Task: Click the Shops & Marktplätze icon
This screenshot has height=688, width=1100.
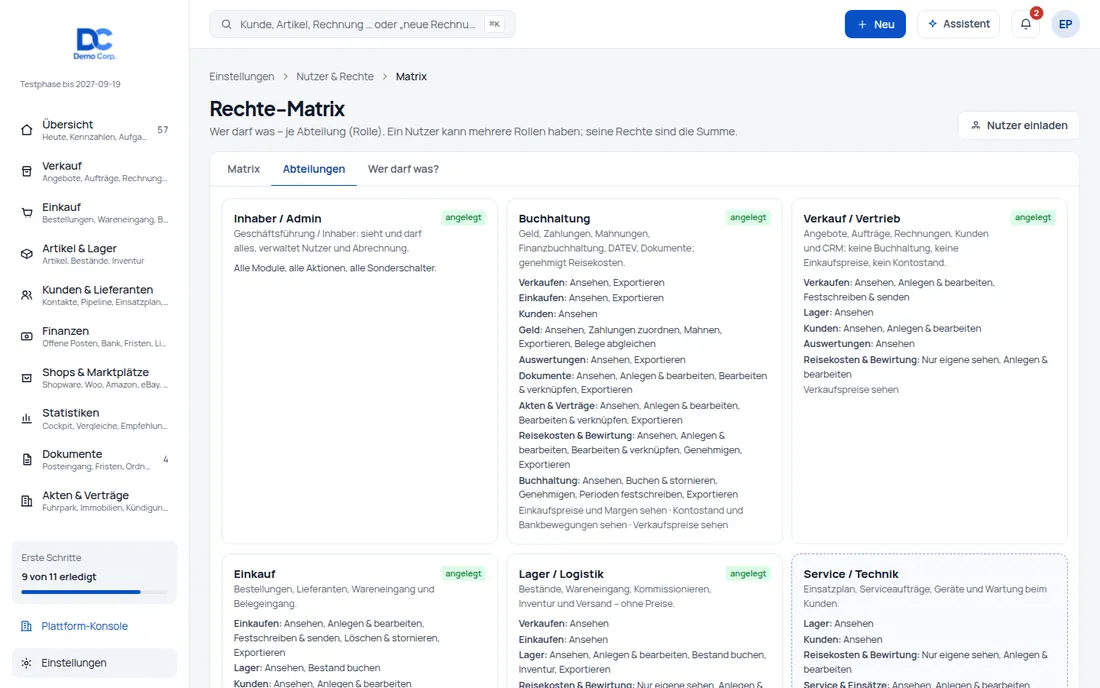Action: pyautogui.click(x=27, y=378)
